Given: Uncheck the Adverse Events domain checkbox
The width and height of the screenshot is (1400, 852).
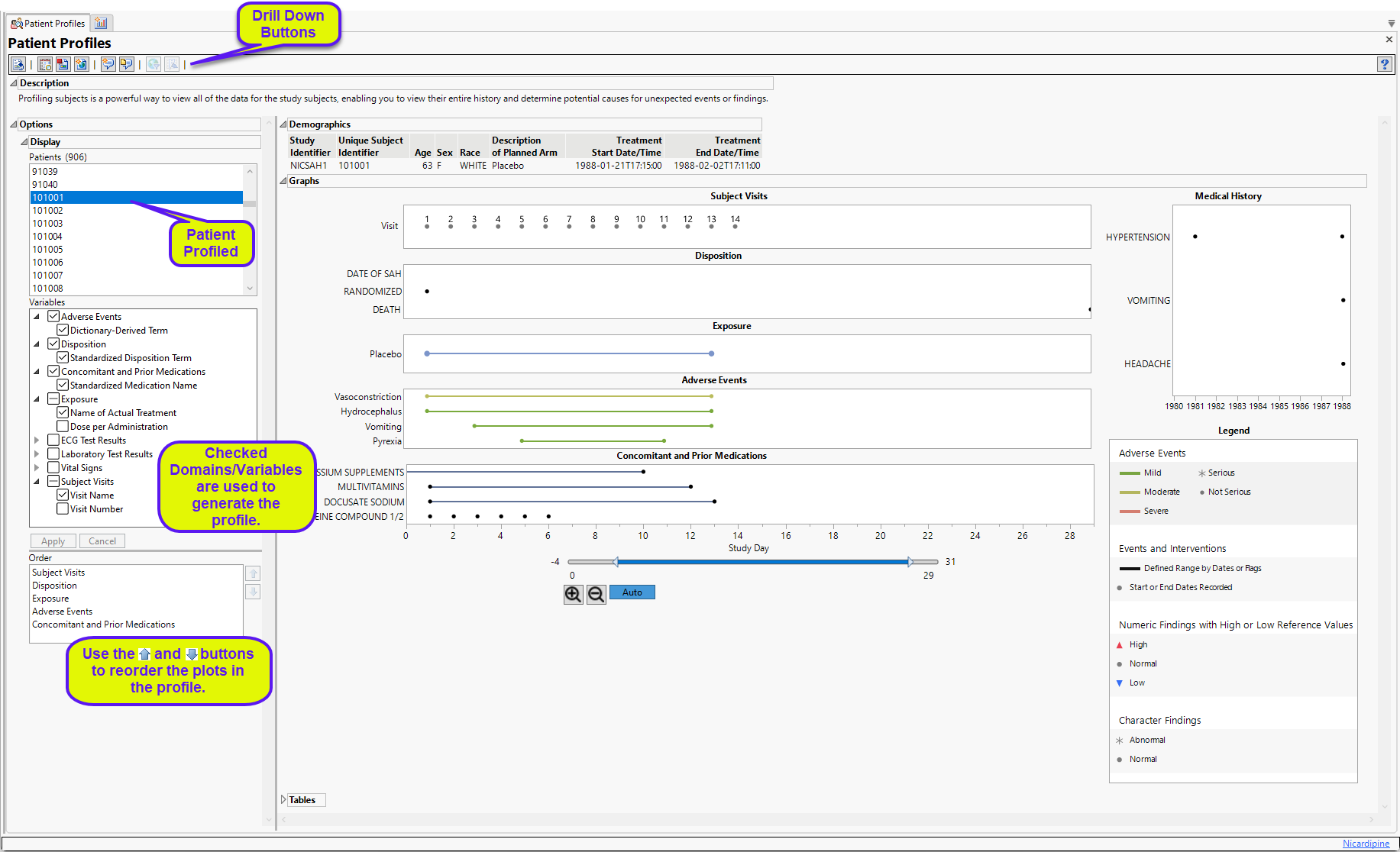Looking at the screenshot, I should 53,317.
